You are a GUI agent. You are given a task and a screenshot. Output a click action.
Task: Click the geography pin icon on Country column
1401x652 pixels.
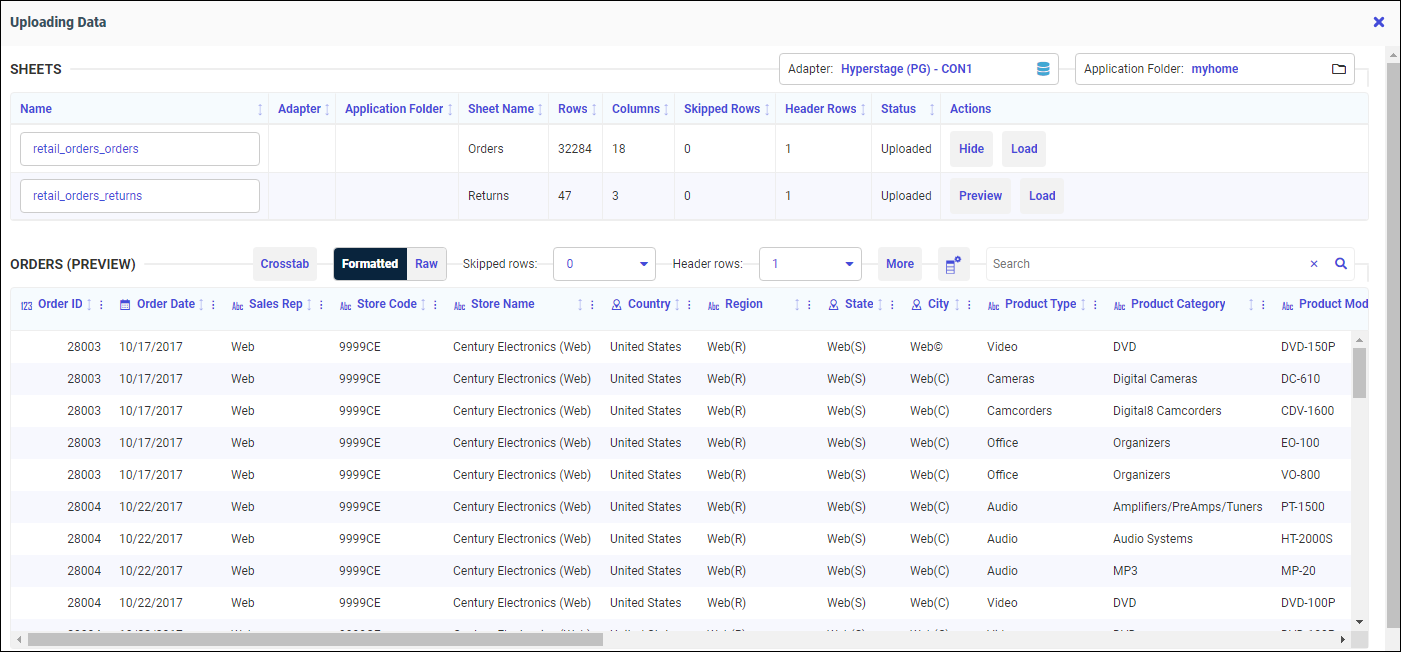pyautogui.click(x=616, y=304)
